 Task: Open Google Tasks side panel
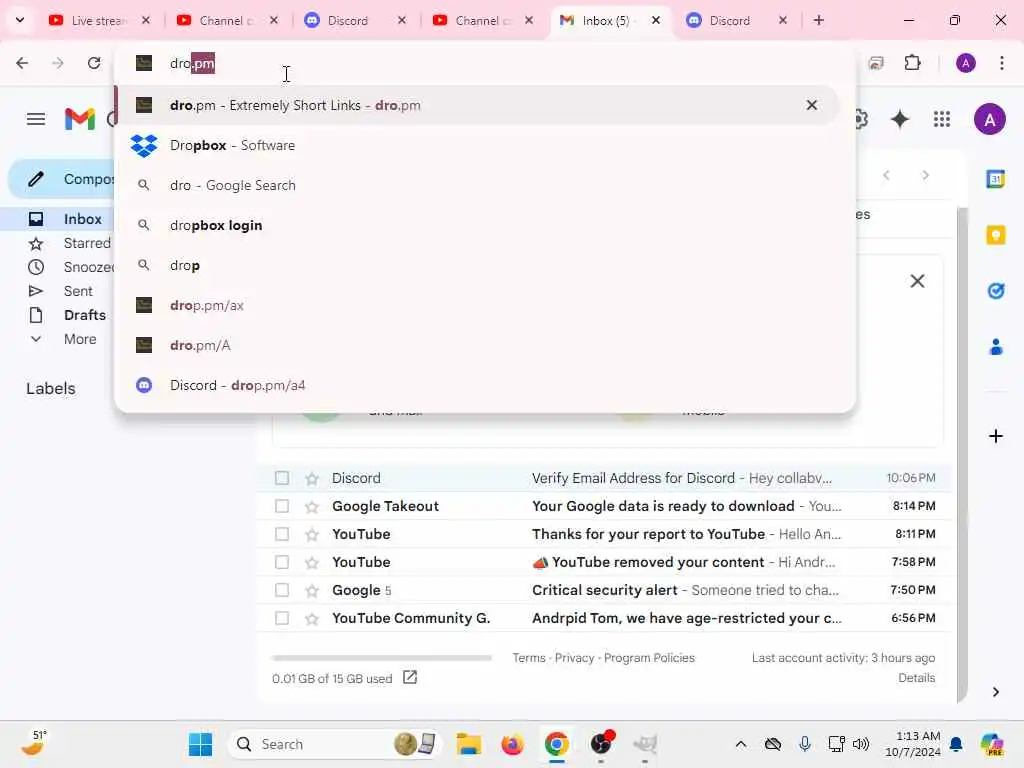(x=996, y=291)
